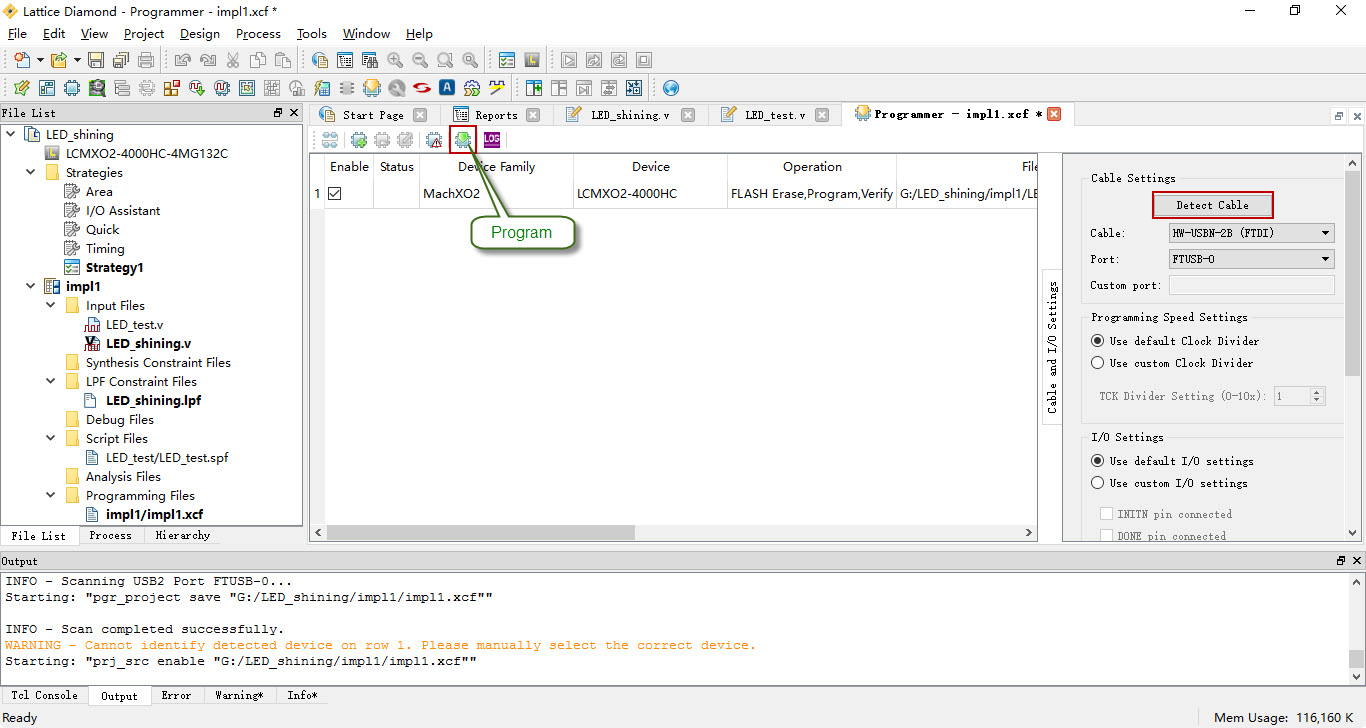The height and width of the screenshot is (728, 1366).
Task: Select Use default Clock Divider
Action: 1097,341
